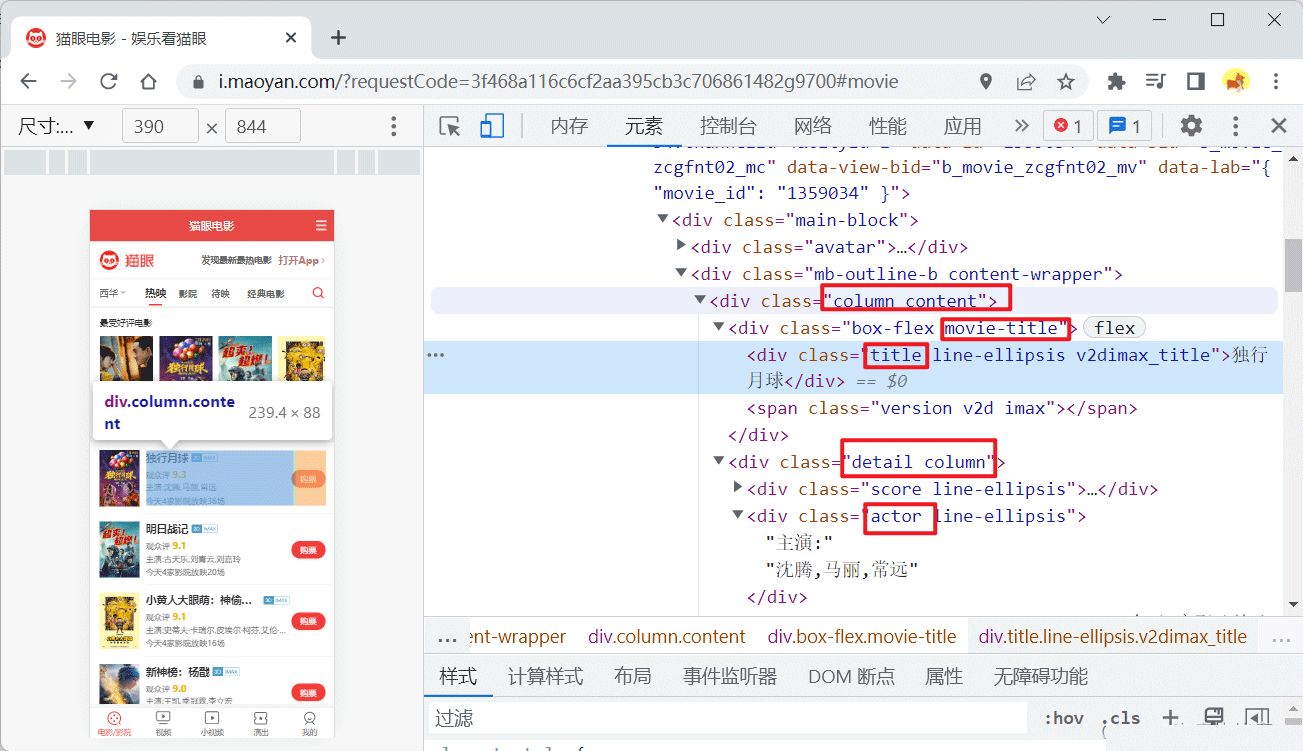Viewport: 1303px width, 751px height.
Task: Reload the page
Action: [x=109, y=82]
